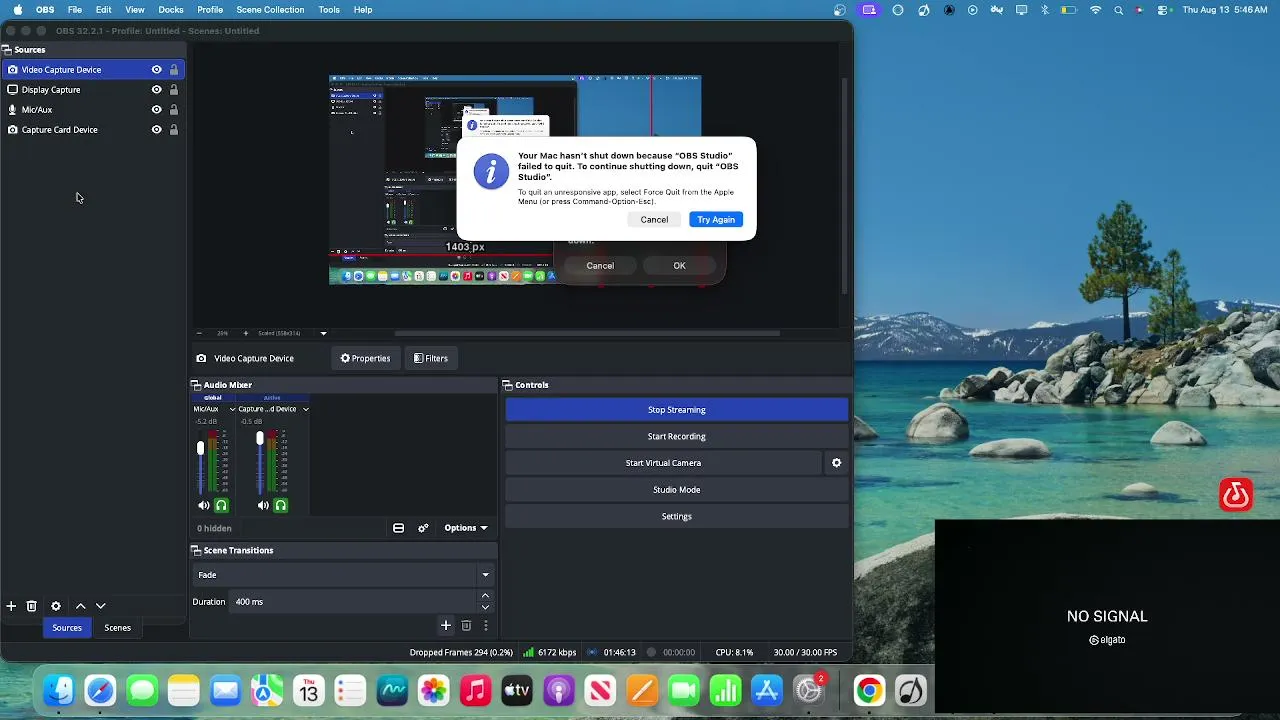Remove selected source with the trash icon
Image resolution: width=1280 pixels, height=720 pixels.
pyautogui.click(x=32, y=606)
